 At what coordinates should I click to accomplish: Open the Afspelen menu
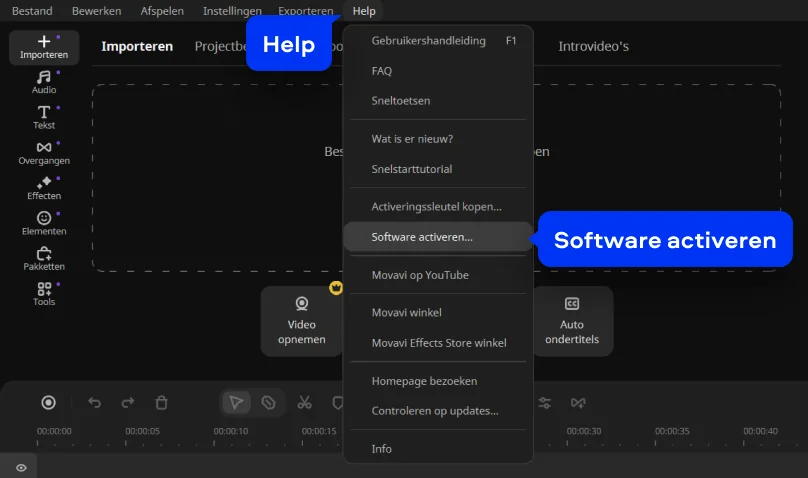162,11
